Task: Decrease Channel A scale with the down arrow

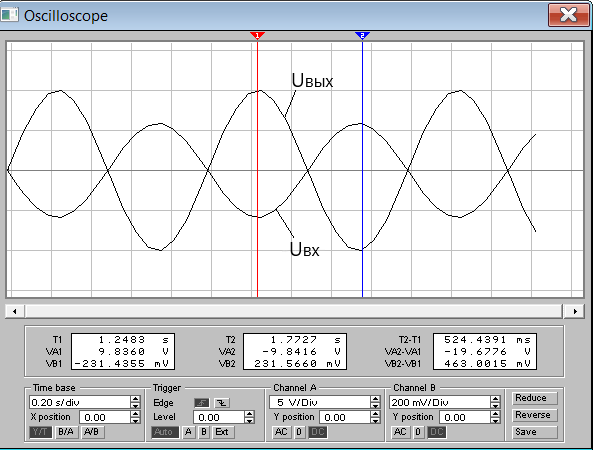Action: (x=375, y=405)
